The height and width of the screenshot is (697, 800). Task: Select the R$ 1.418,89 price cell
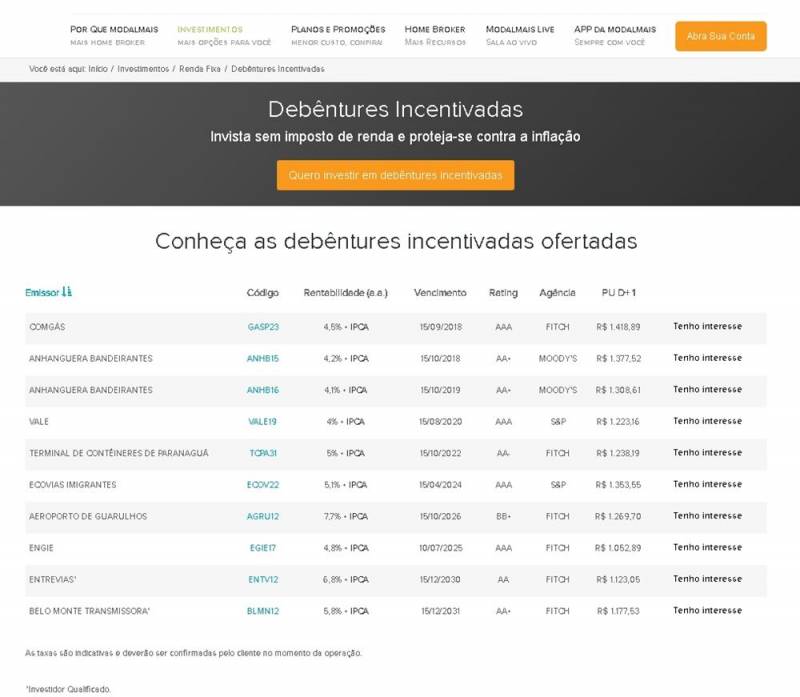(618, 327)
